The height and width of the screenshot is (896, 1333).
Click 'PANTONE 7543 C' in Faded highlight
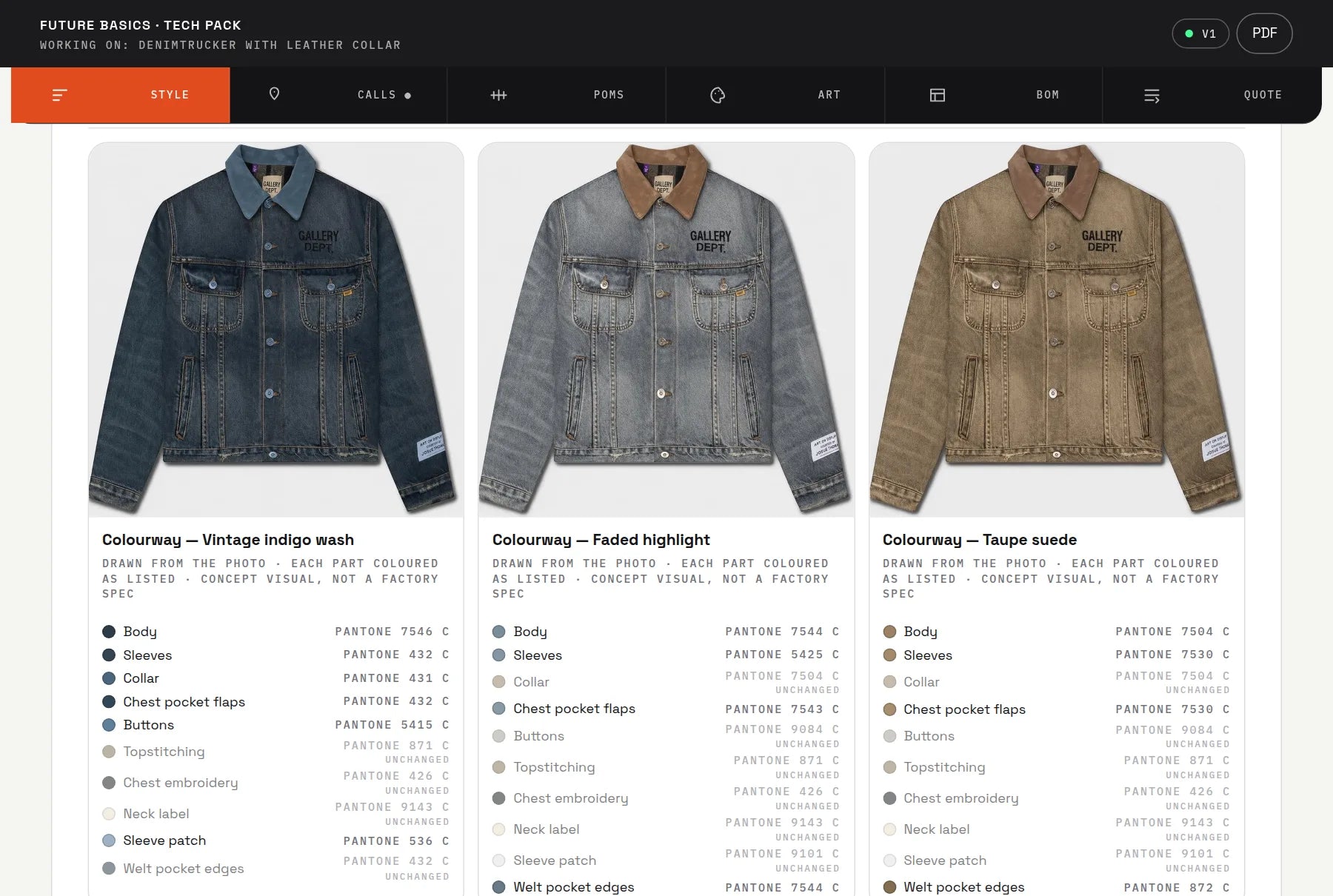[783, 709]
